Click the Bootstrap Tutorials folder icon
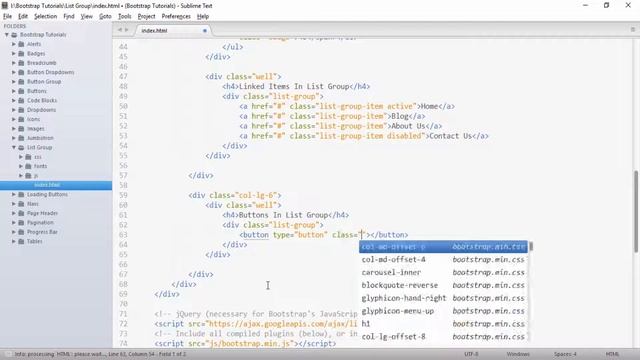640x360 pixels. coord(14,35)
